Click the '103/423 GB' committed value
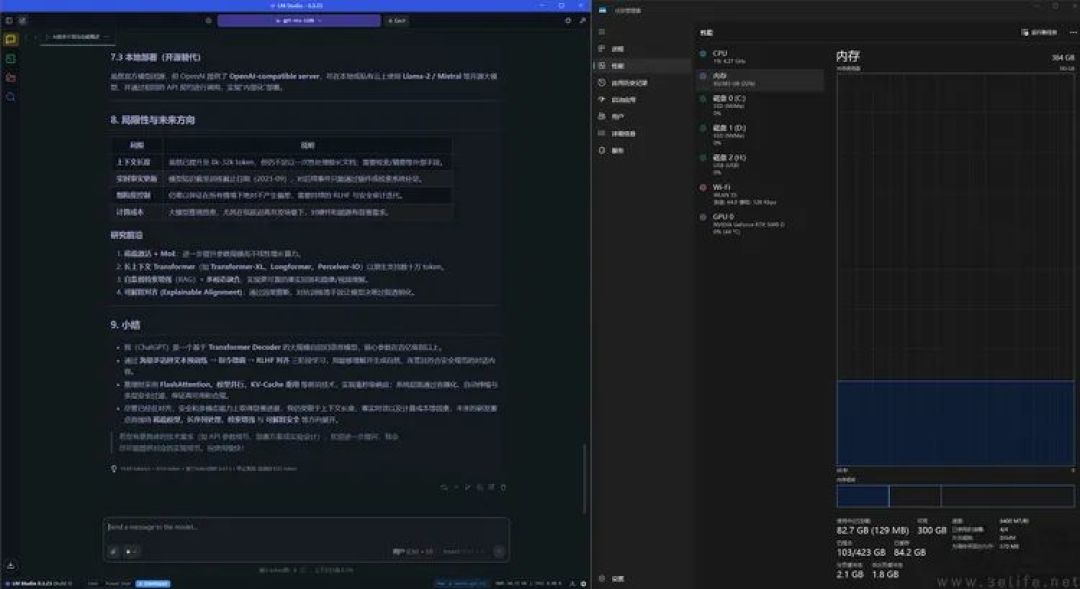The width and height of the screenshot is (1080, 589). (x=861, y=552)
